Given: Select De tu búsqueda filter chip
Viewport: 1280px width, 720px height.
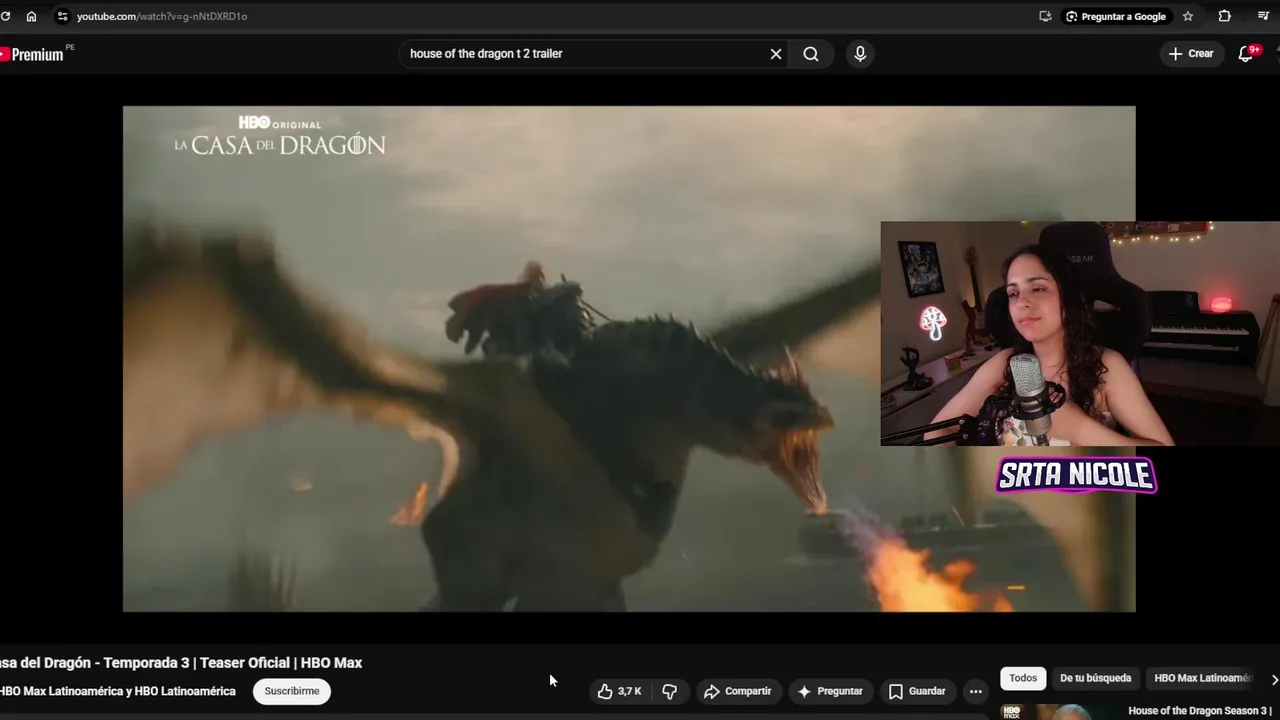Looking at the screenshot, I should coord(1096,678).
